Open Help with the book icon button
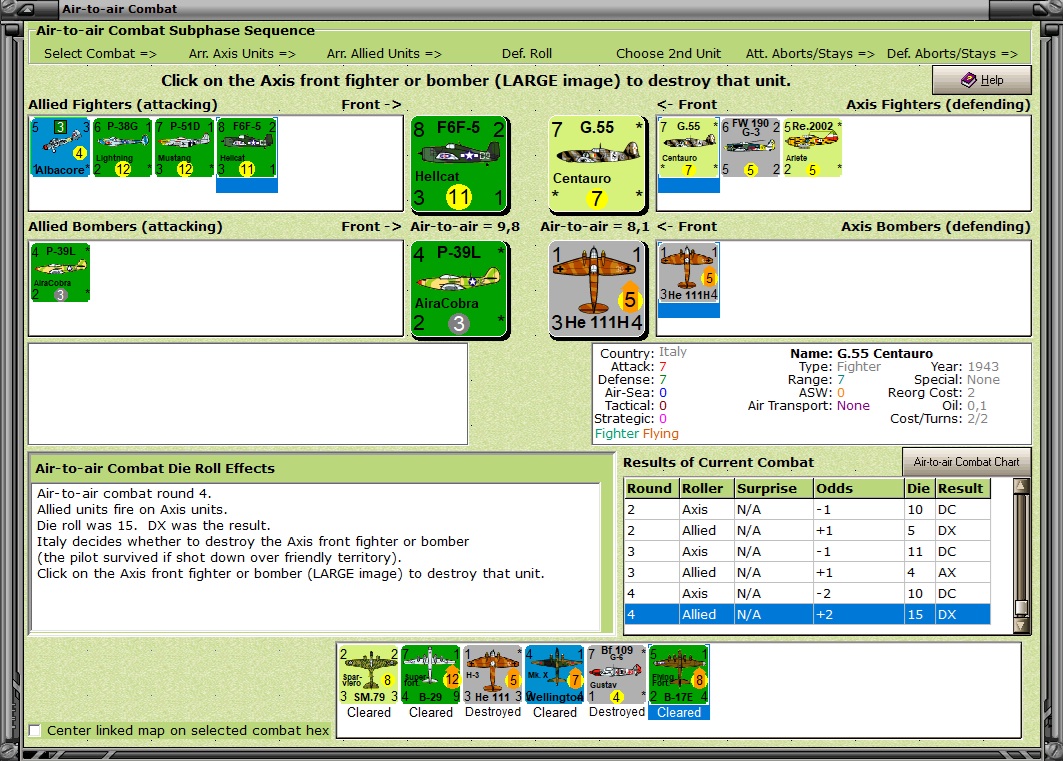 982,80
